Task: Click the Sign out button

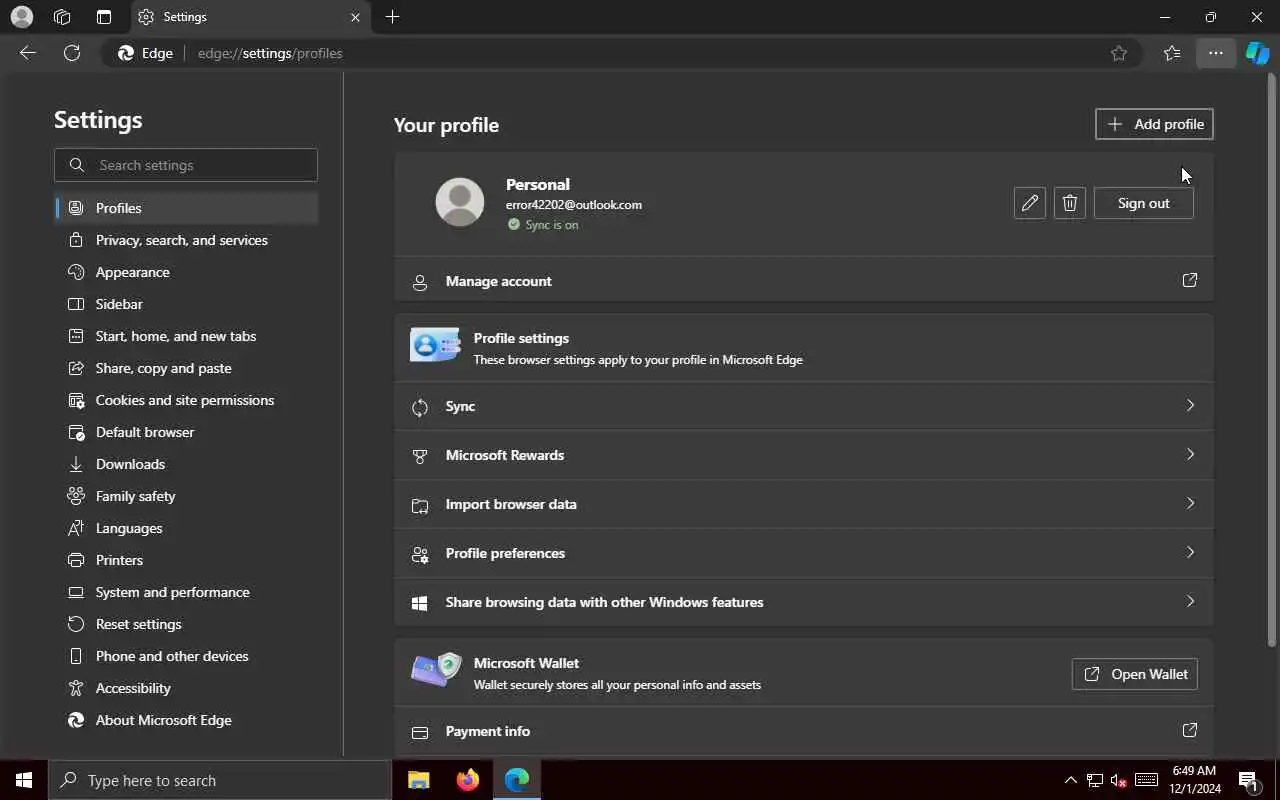Action: (x=1143, y=203)
